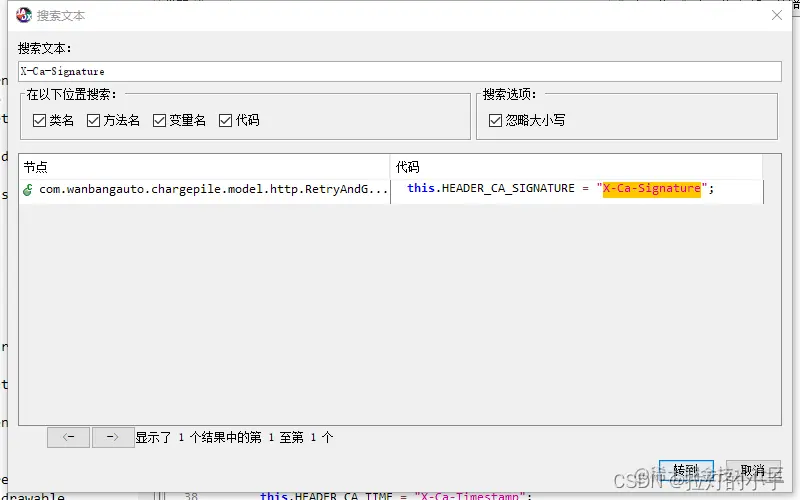Click the jadx app icon in title bar

23,15
